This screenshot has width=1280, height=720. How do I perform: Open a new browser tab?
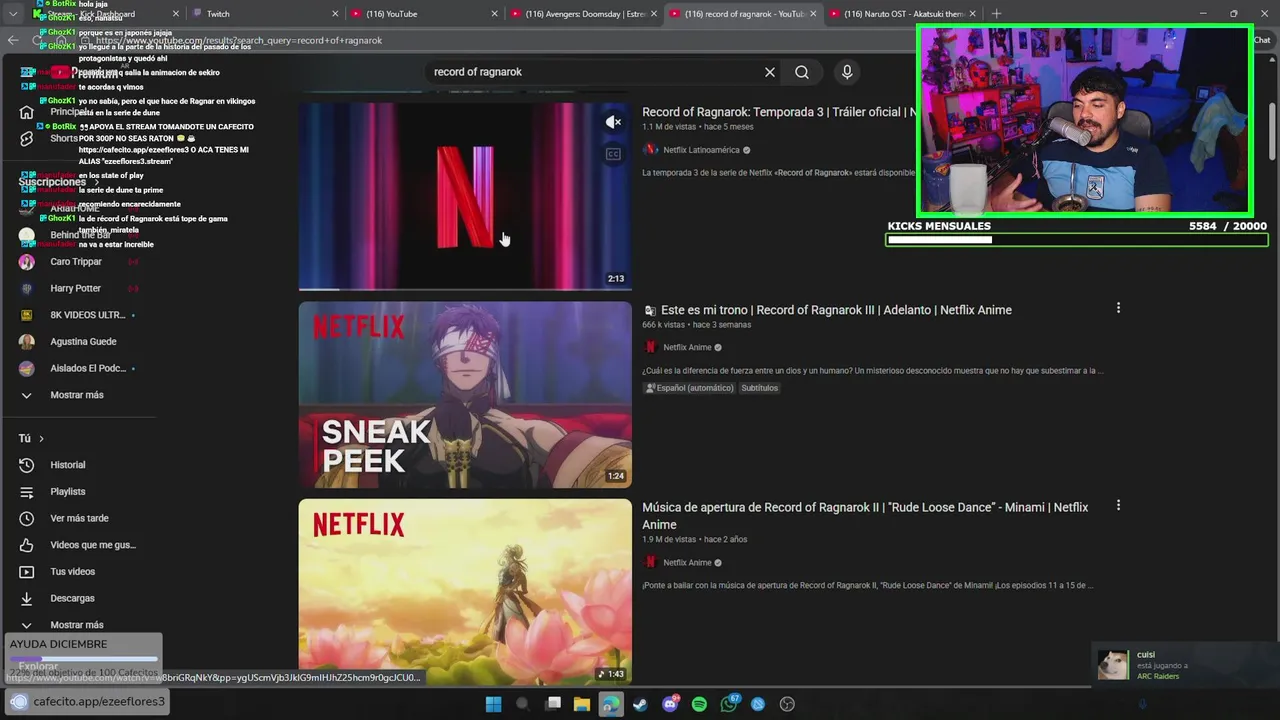[x=996, y=14]
